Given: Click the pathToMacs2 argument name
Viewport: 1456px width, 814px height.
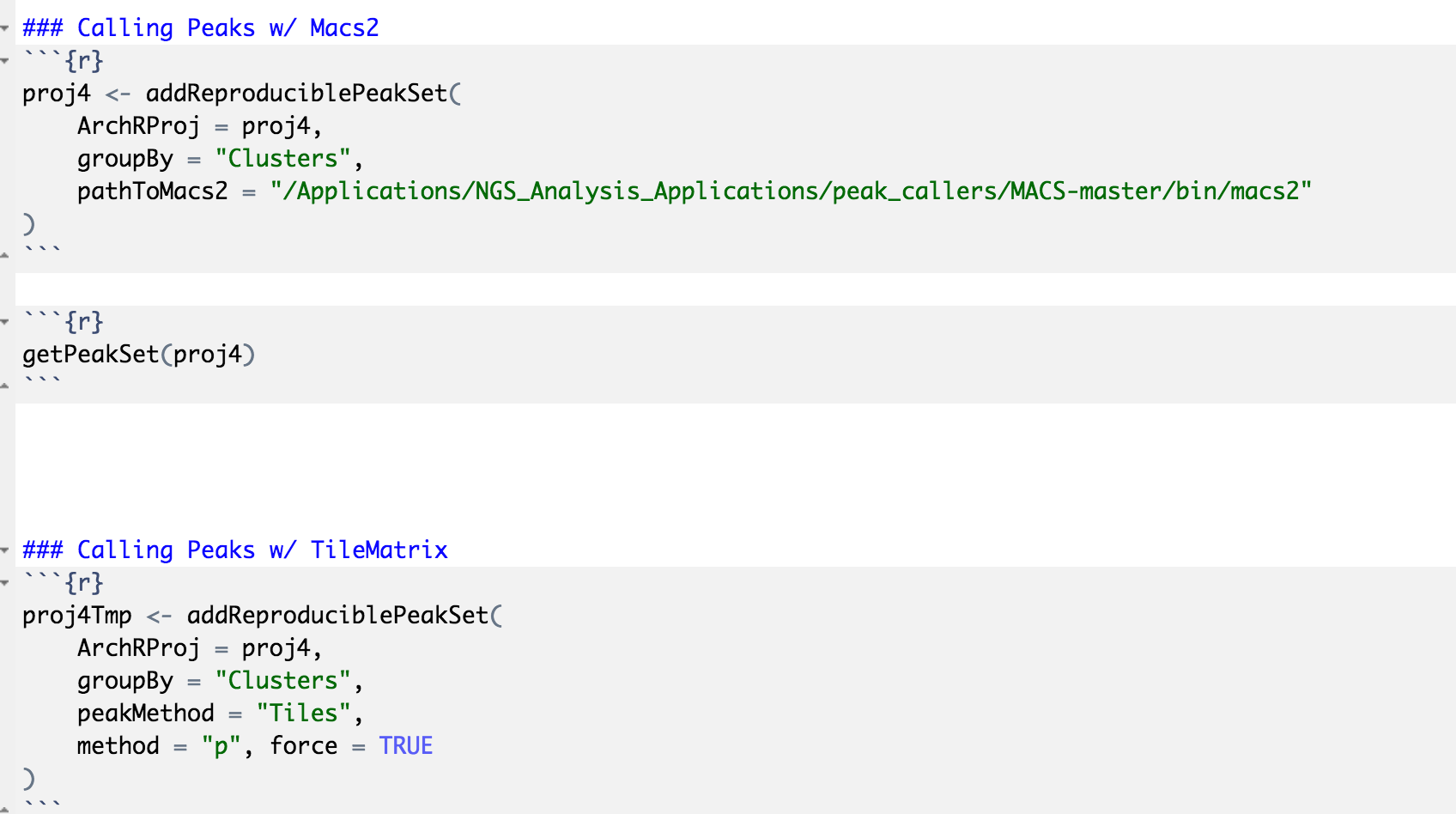Looking at the screenshot, I should [x=153, y=191].
